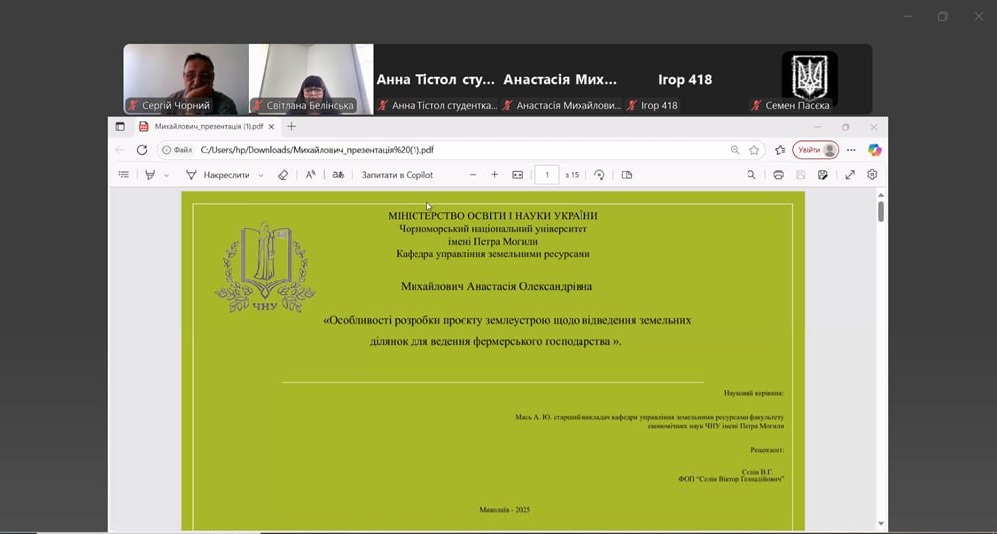
Task: Save the PDF file
Action: click(x=801, y=175)
